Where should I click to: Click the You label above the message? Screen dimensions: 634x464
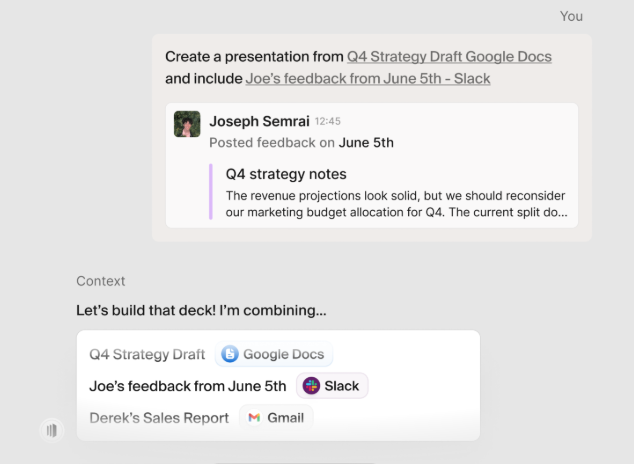pyautogui.click(x=571, y=16)
